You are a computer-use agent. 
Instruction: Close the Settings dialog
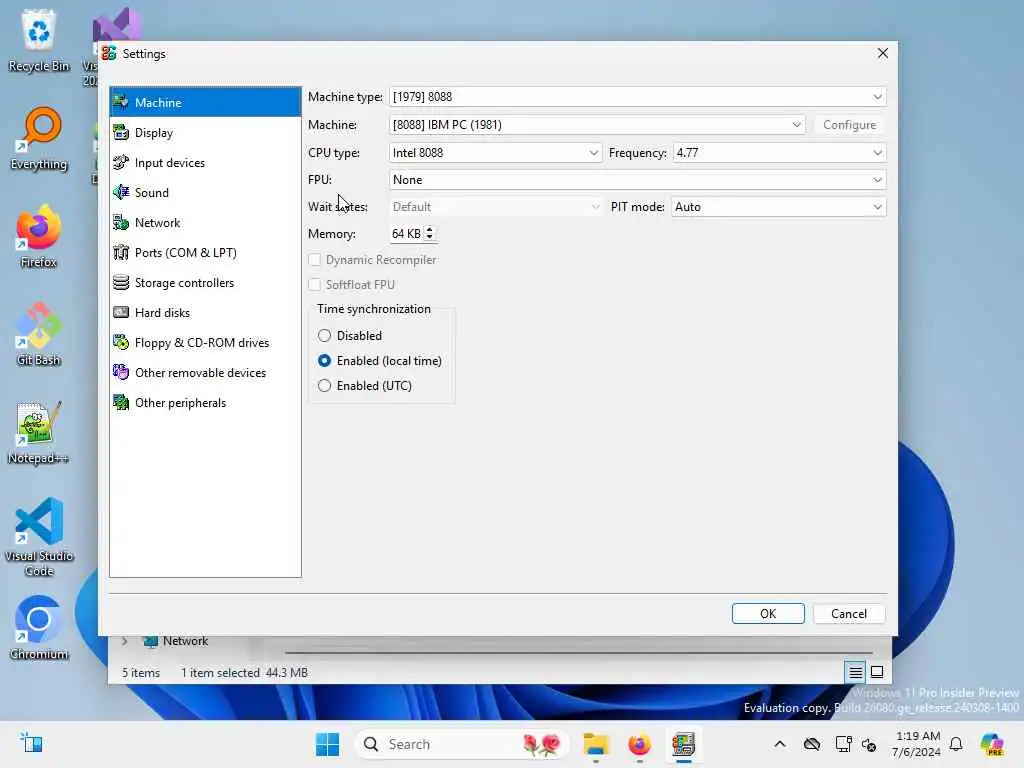[x=882, y=53]
